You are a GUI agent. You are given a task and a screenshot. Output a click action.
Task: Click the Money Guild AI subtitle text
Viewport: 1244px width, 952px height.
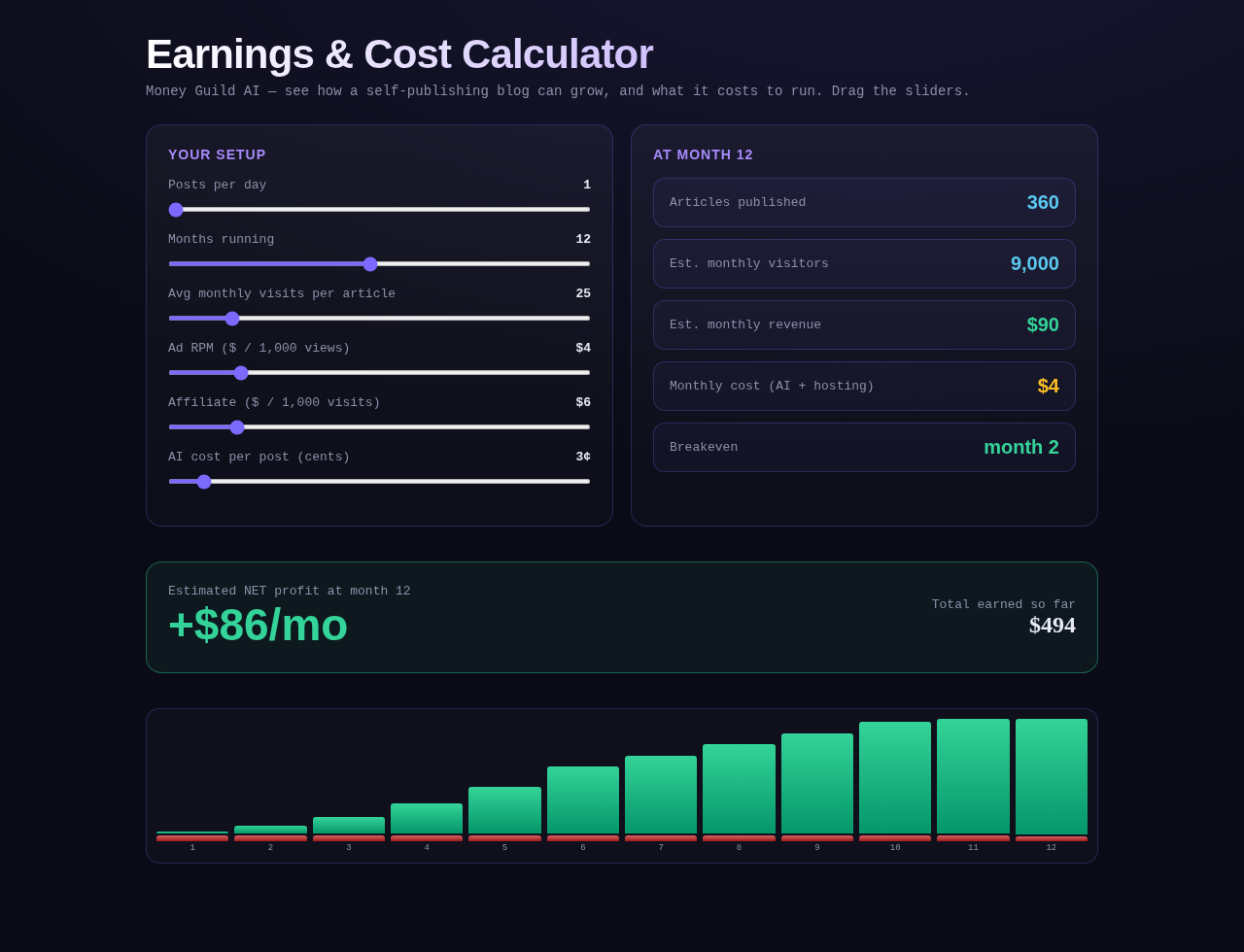[x=558, y=91]
